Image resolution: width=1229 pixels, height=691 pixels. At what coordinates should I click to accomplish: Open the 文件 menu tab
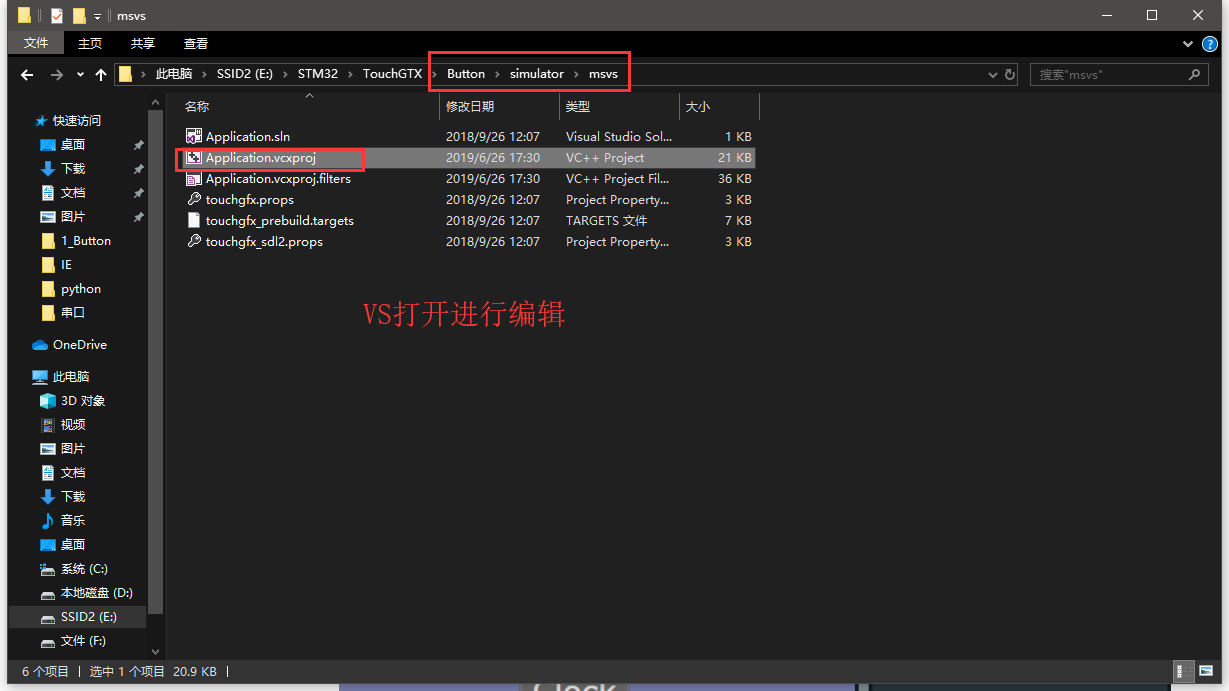(x=36, y=43)
